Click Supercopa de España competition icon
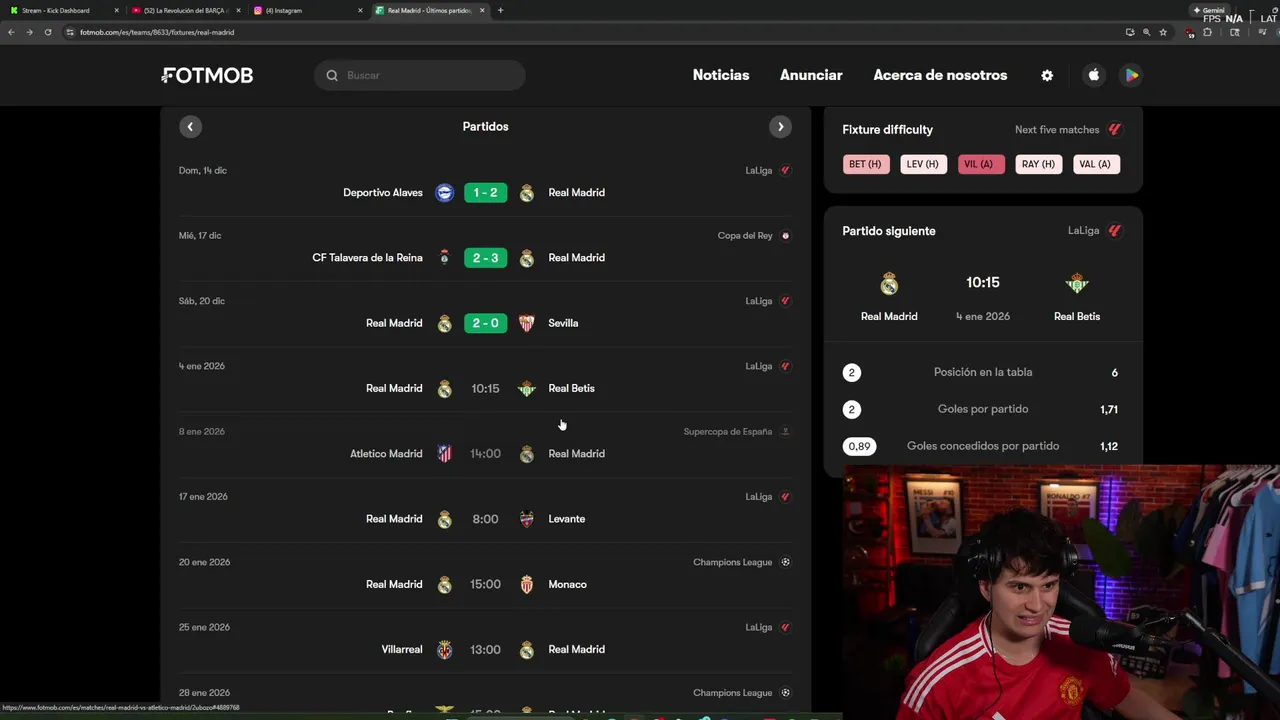 (785, 432)
